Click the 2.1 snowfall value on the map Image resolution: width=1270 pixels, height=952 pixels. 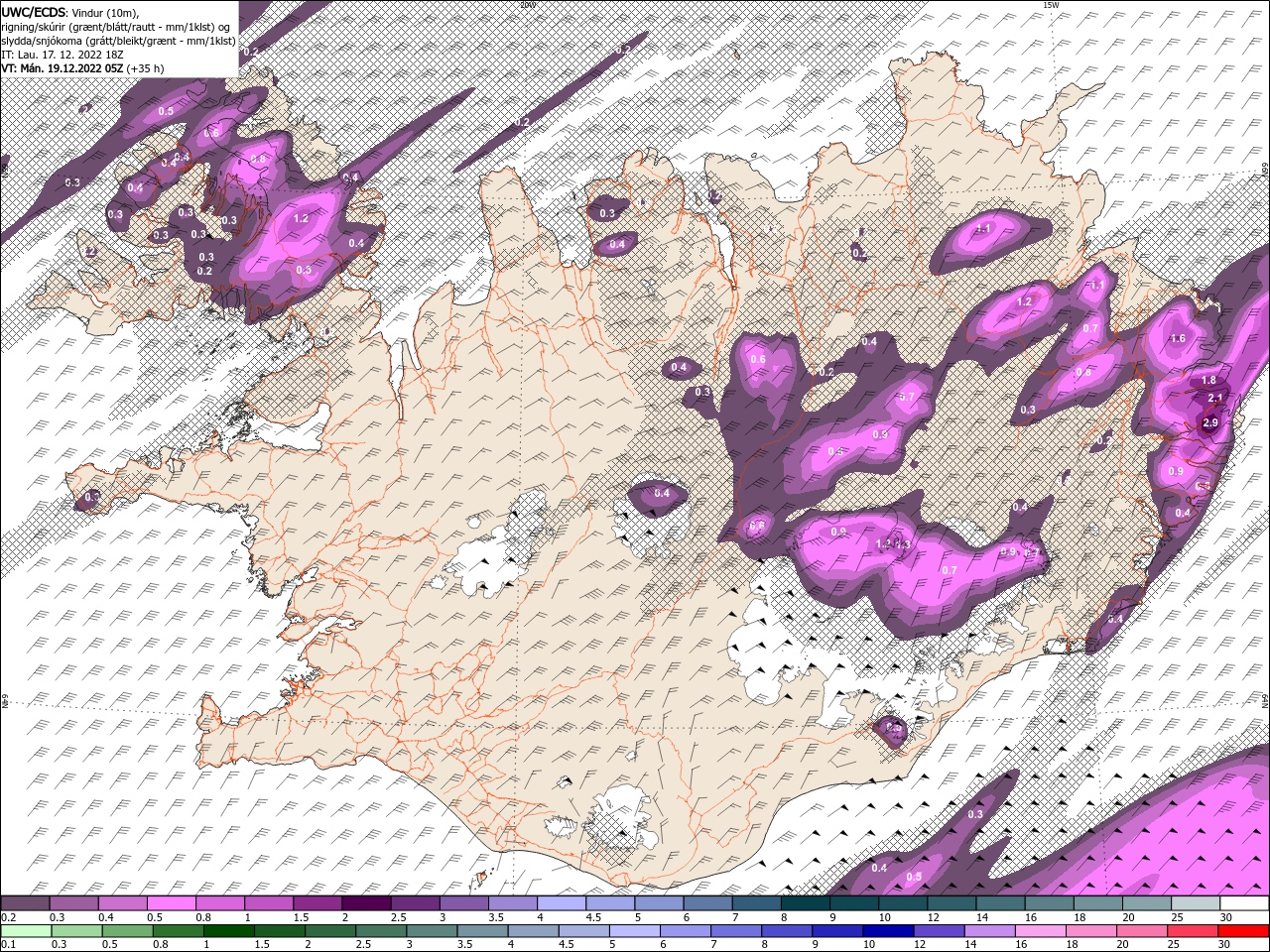[1215, 398]
